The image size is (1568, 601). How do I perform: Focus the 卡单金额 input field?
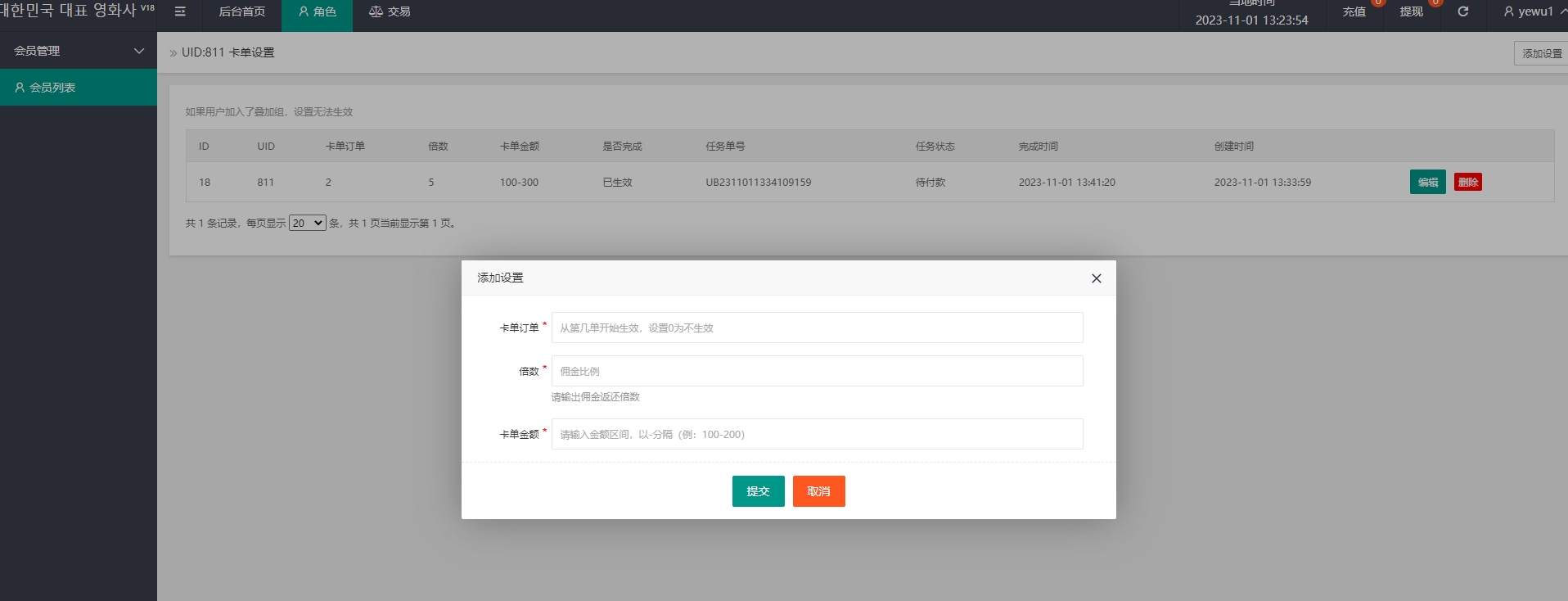(x=817, y=434)
